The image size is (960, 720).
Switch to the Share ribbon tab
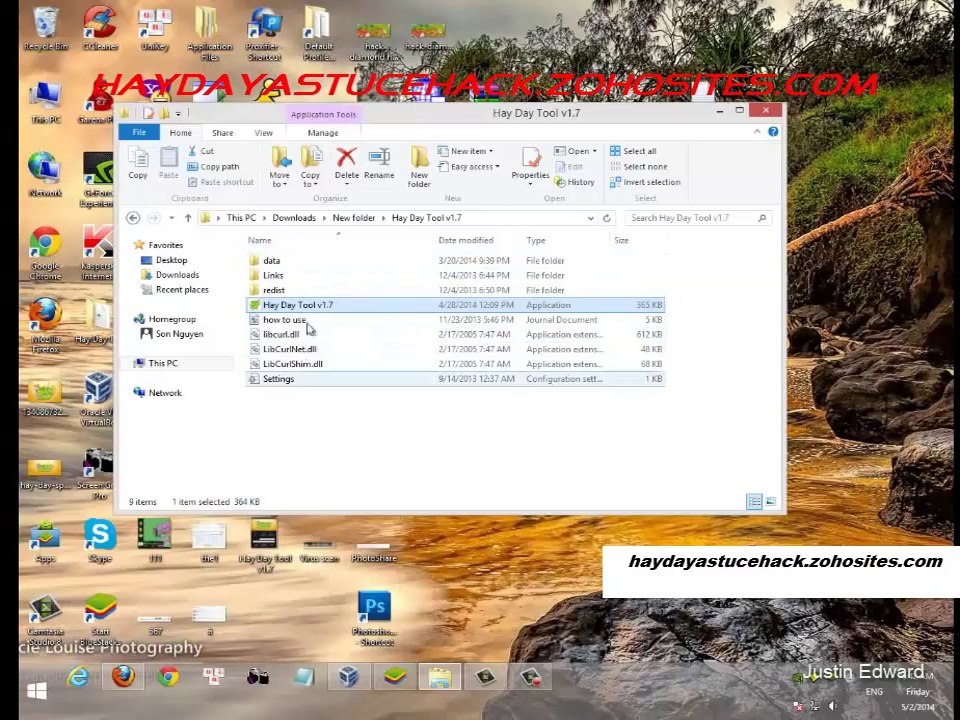click(222, 132)
